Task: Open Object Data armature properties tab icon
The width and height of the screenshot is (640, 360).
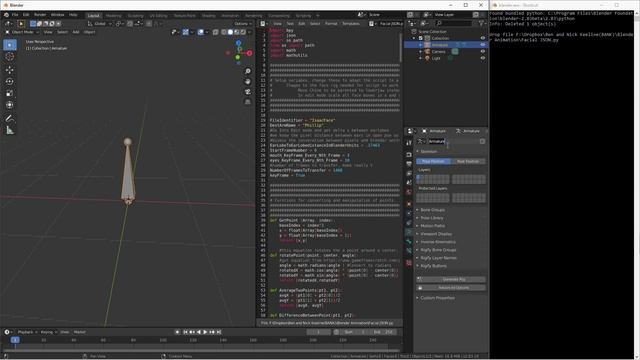Action: coord(409,232)
